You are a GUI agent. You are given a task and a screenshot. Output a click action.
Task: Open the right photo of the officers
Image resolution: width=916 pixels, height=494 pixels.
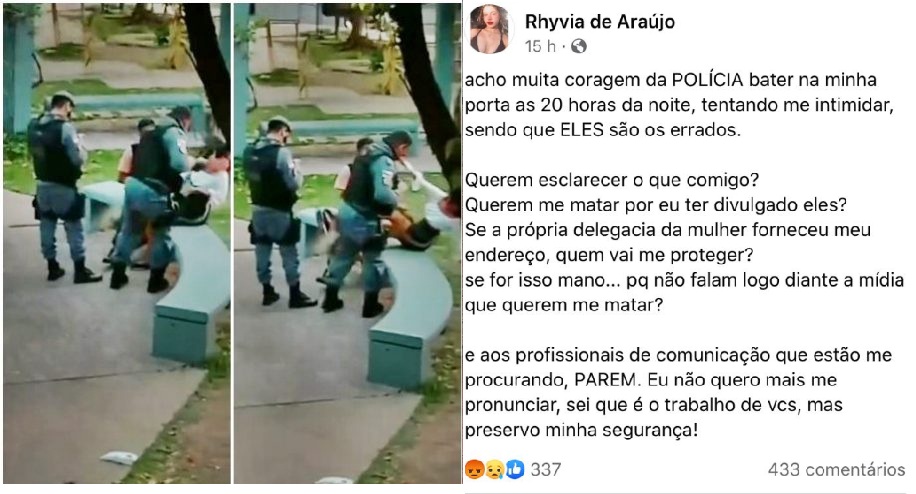coord(347,243)
